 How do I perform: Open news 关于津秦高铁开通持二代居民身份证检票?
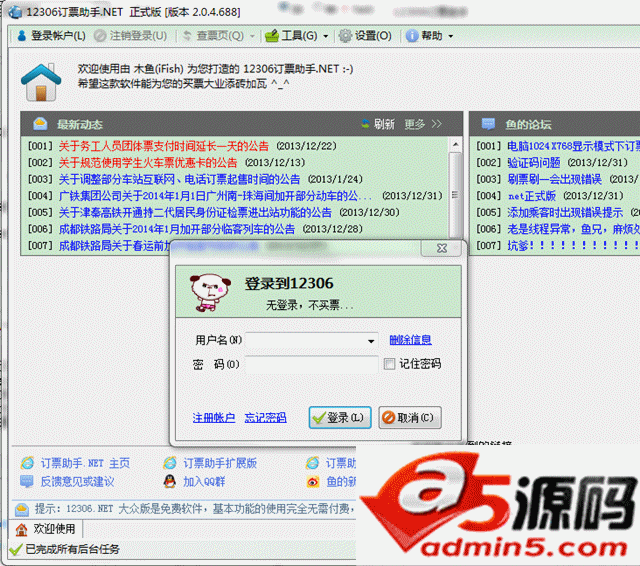pos(195,212)
